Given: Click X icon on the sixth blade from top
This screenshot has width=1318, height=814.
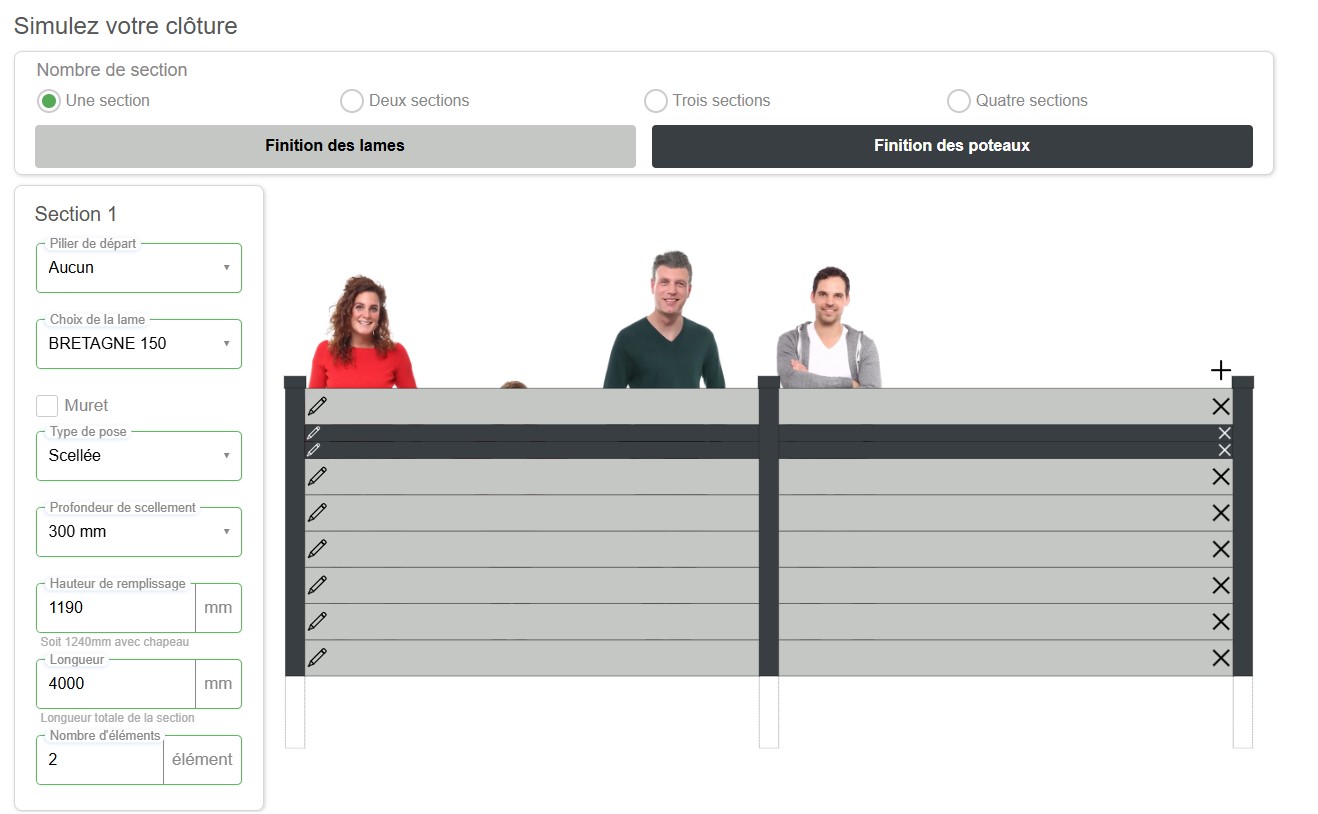Looking at the screenshot, I should click(1220, 549).
